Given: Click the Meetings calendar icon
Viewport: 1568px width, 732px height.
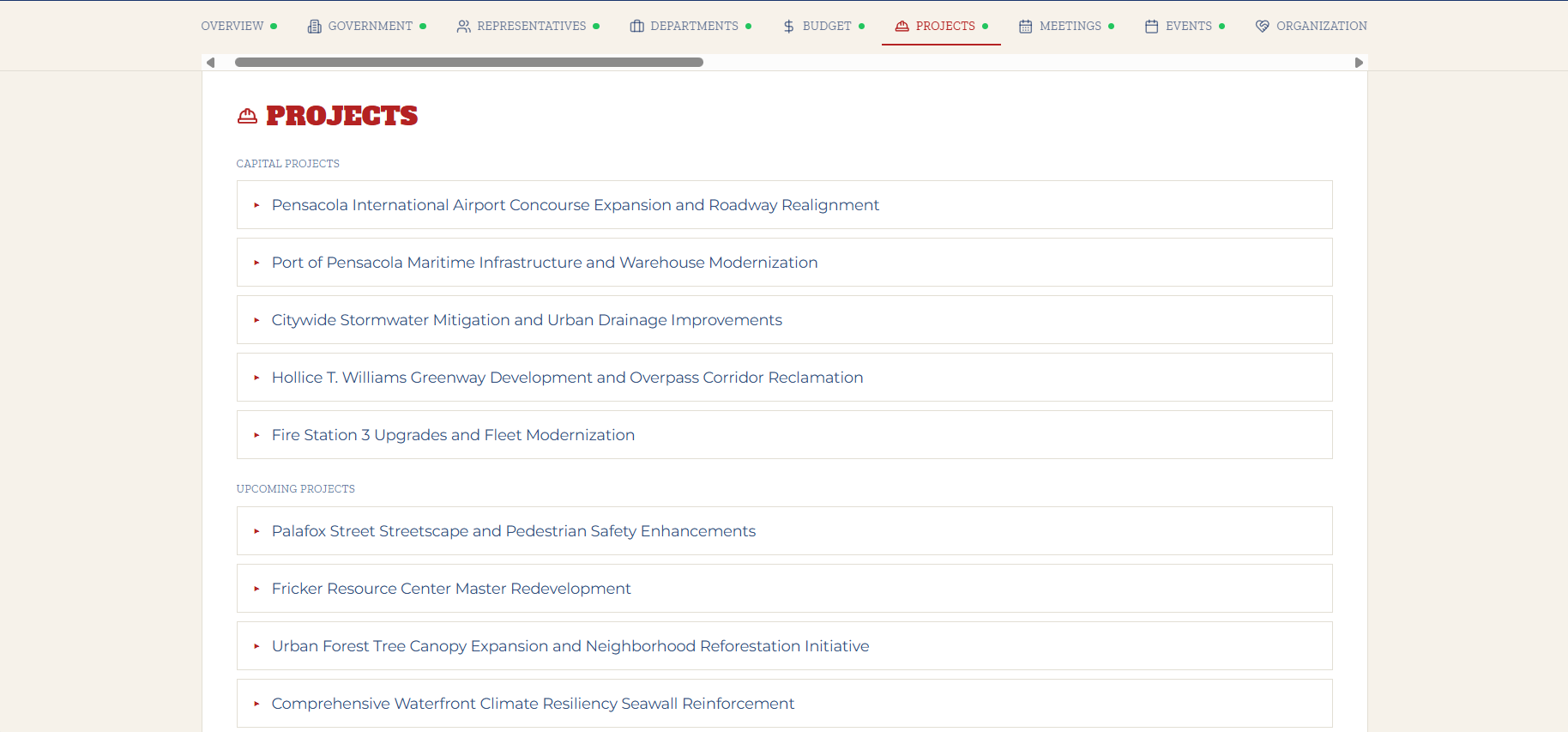Looking at the screenshot, I should coord(1025,27).
